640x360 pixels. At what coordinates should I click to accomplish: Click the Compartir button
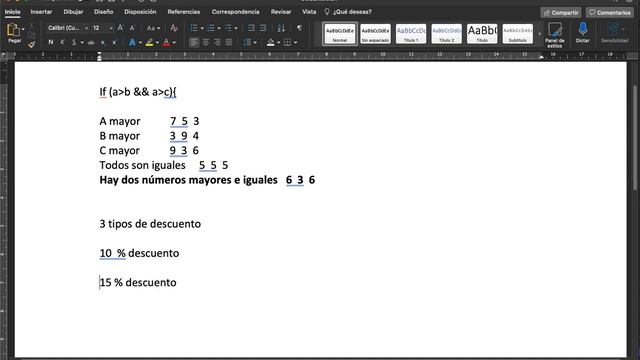(x=561, y=13)
